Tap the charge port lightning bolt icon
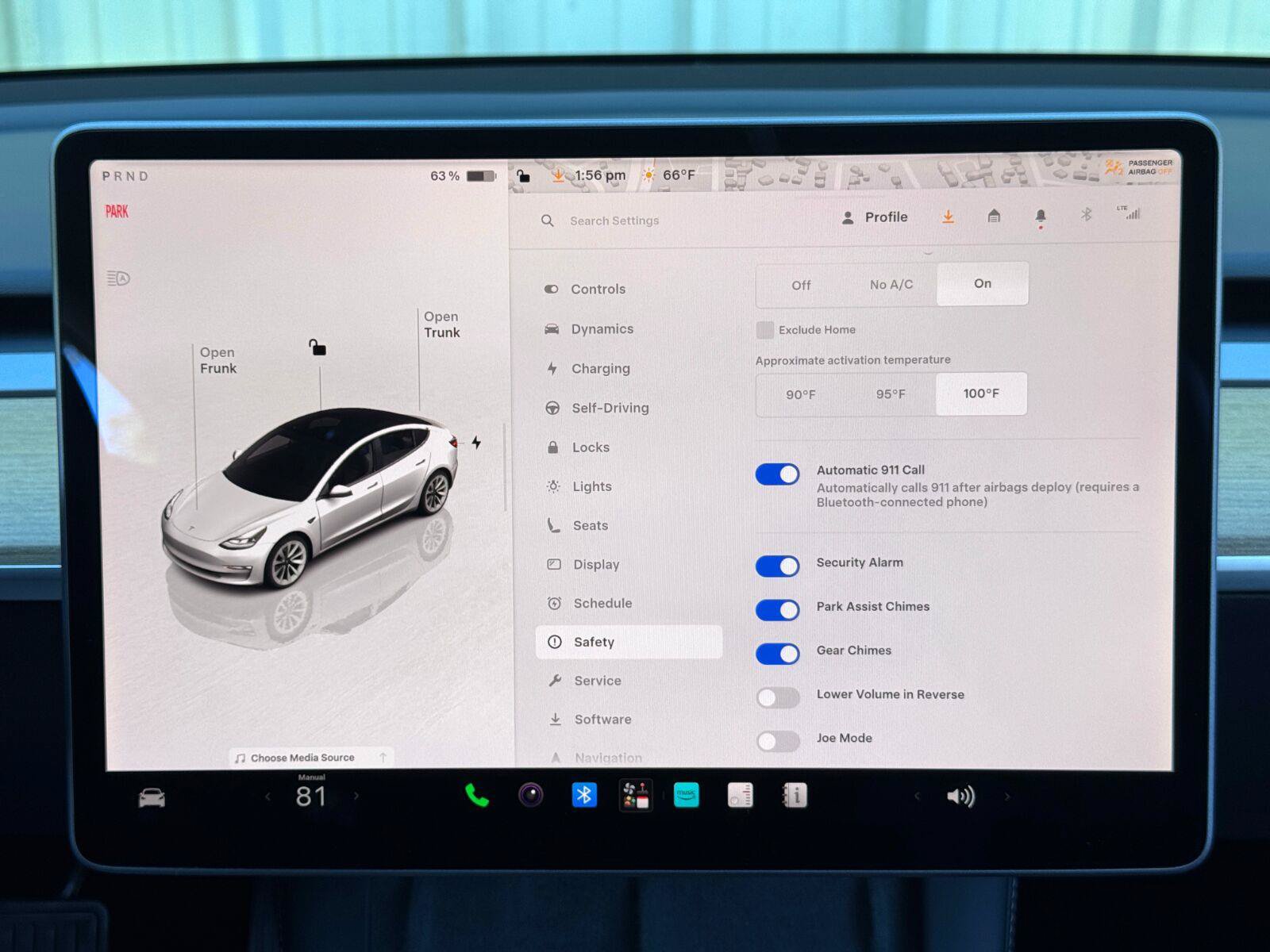 pyautogui.click(x=476, y=442)
